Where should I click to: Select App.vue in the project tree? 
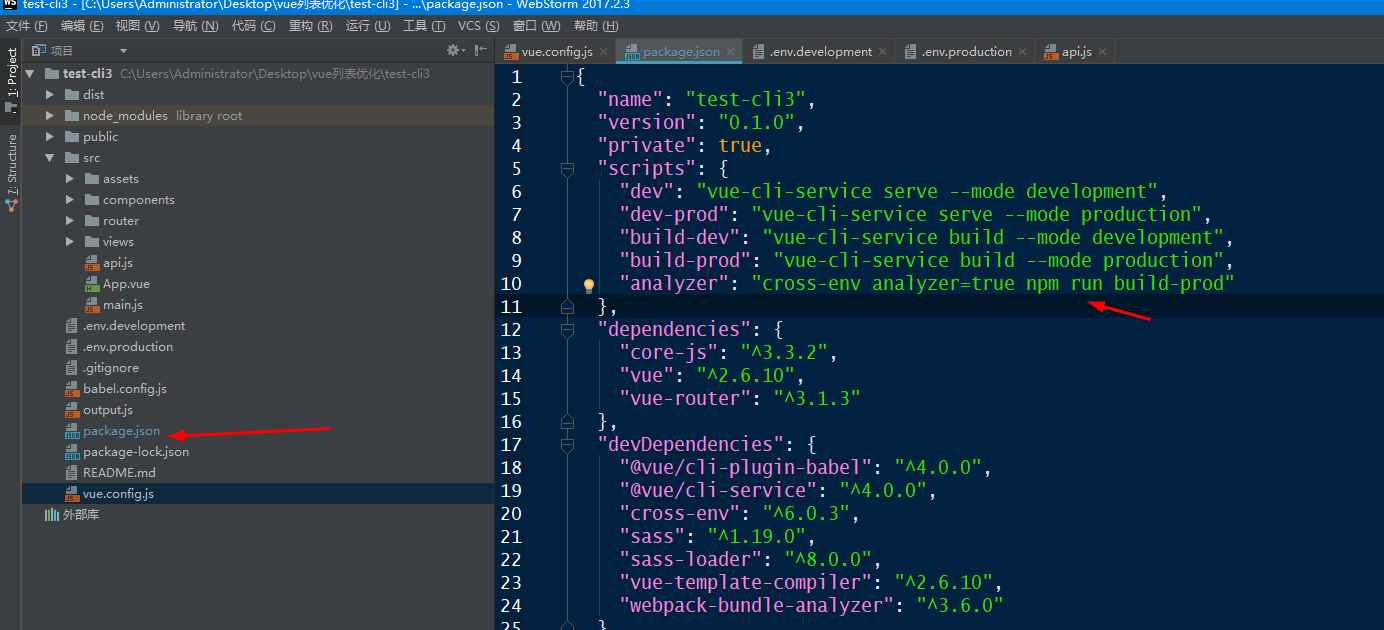click(126, 284)
